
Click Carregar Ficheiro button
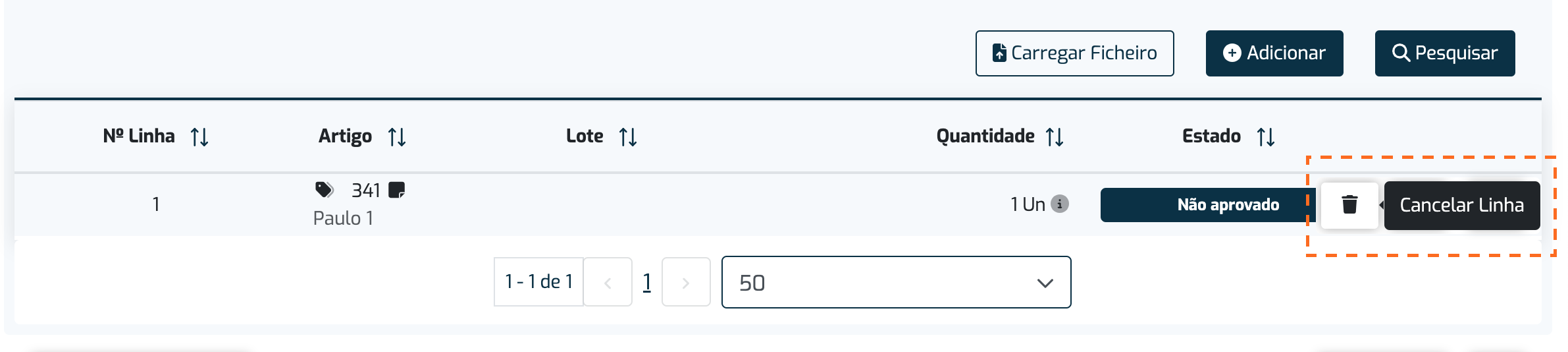click(x=1075, y=53)
